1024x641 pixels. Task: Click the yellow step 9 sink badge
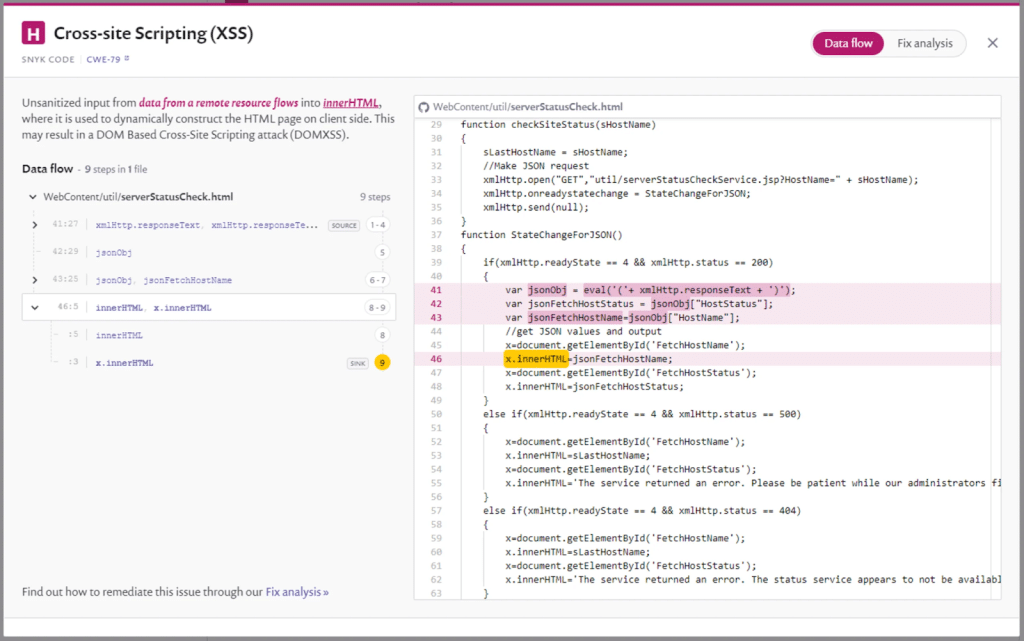tap(382, 363)
